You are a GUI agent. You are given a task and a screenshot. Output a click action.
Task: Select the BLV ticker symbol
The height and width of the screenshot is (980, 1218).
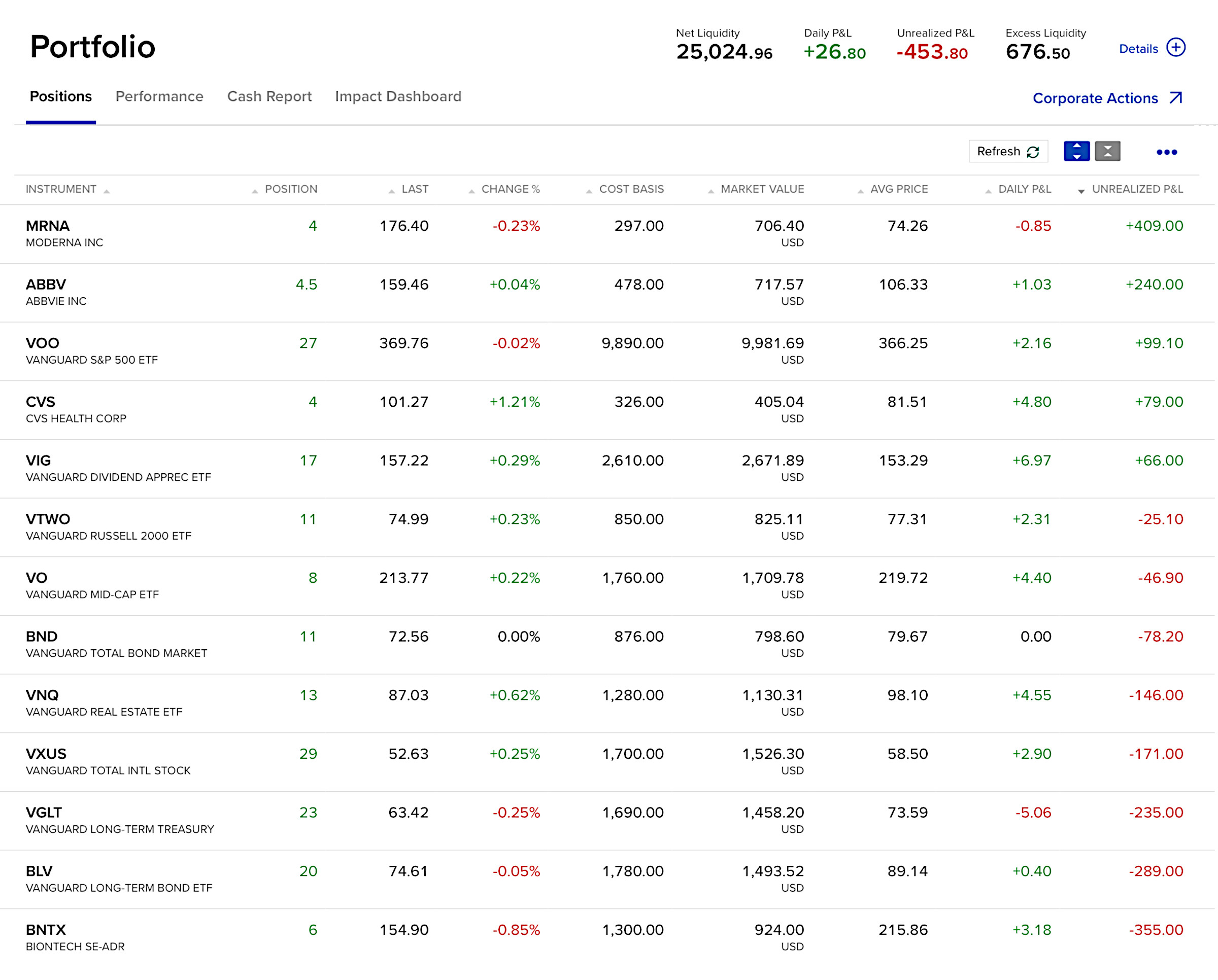39,871
